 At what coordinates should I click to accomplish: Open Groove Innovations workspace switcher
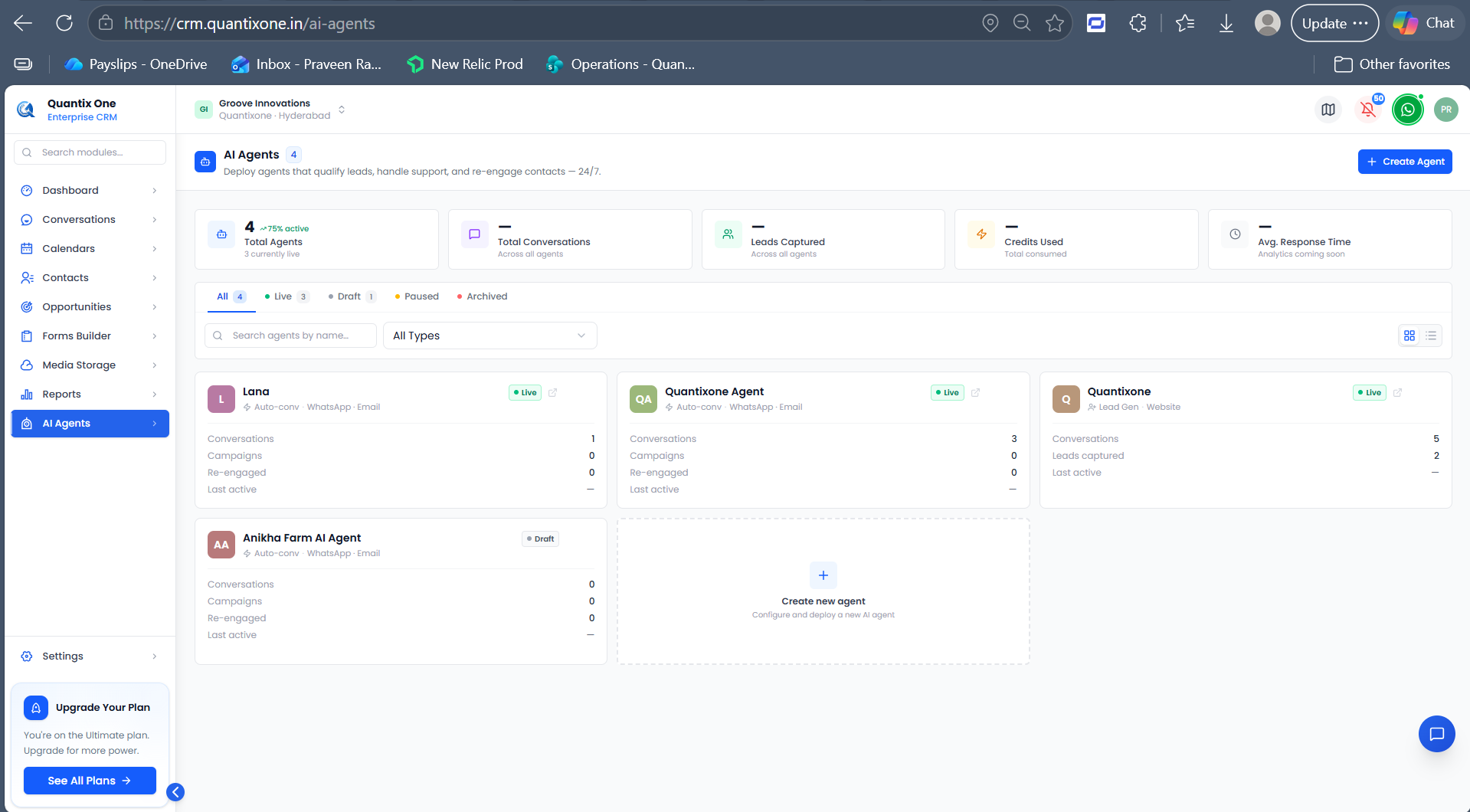270,110
